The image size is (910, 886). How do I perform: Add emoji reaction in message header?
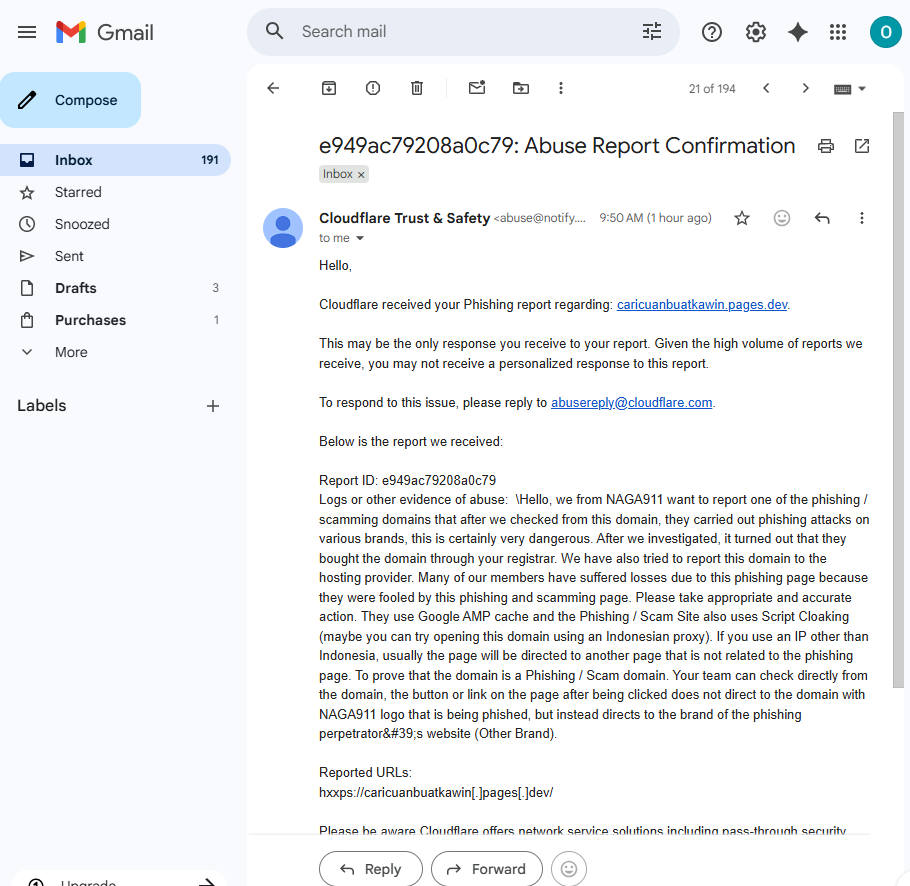click(x=782, y=218)
